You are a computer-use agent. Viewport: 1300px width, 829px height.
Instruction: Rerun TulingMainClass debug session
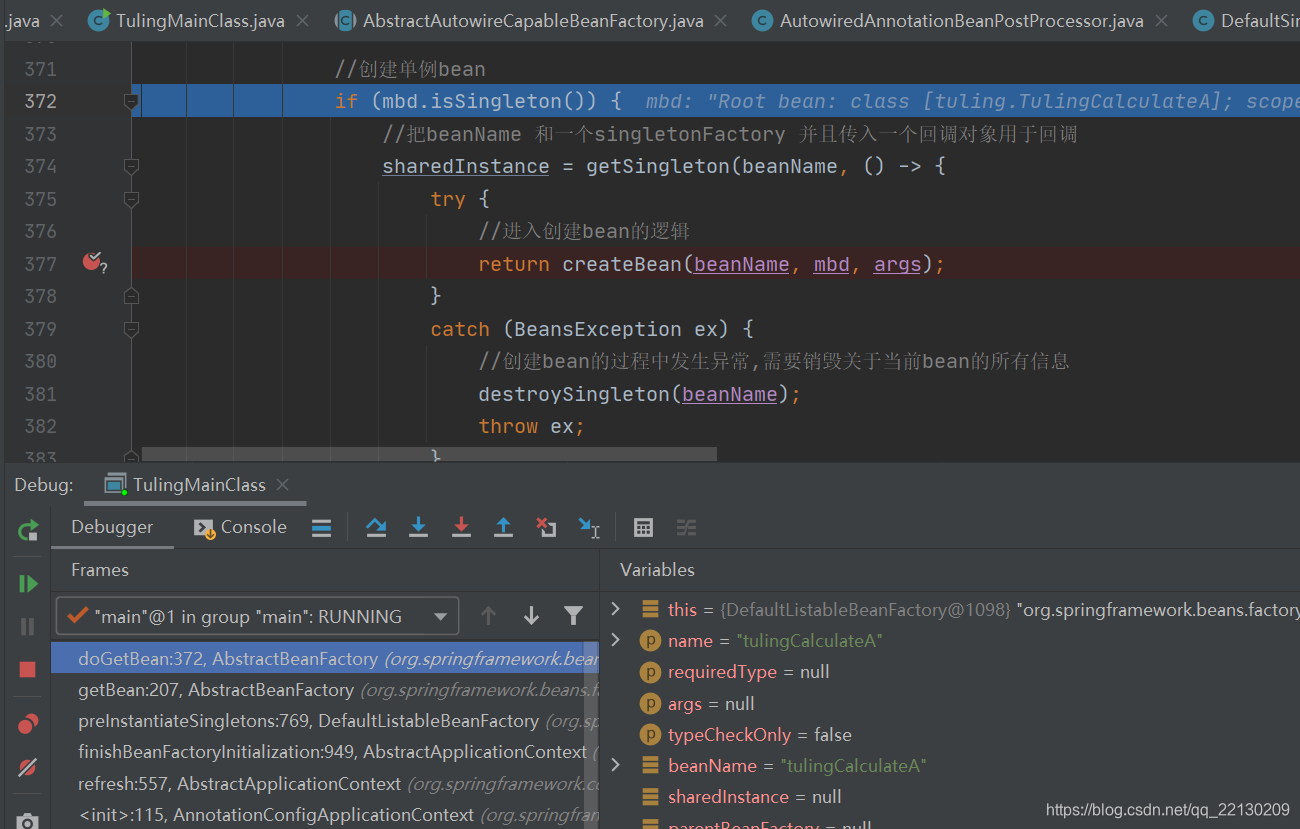click(28, 530)
